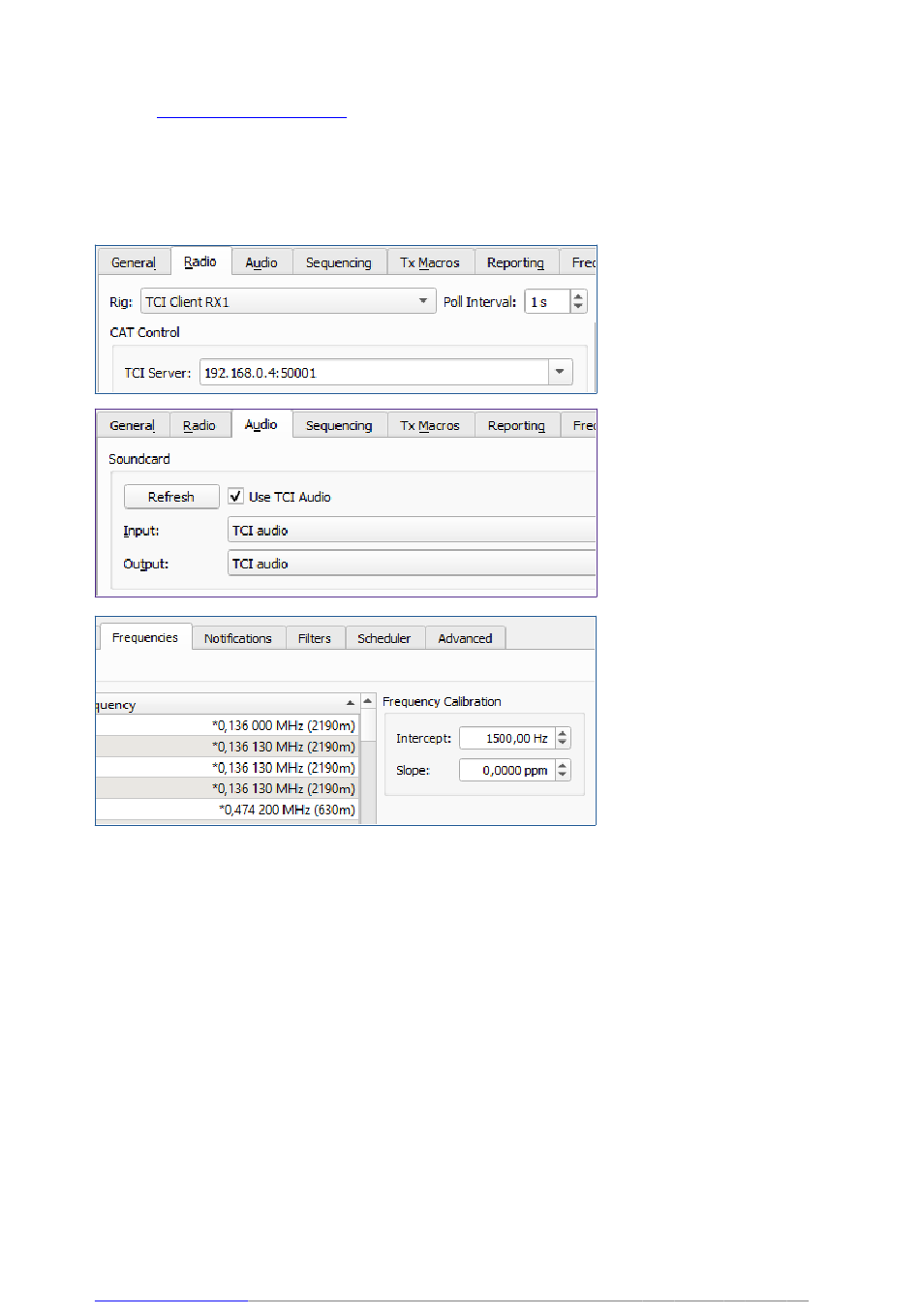Click scroll-up arrow of frequency list
920x1316 pixels.
(368, 701)
